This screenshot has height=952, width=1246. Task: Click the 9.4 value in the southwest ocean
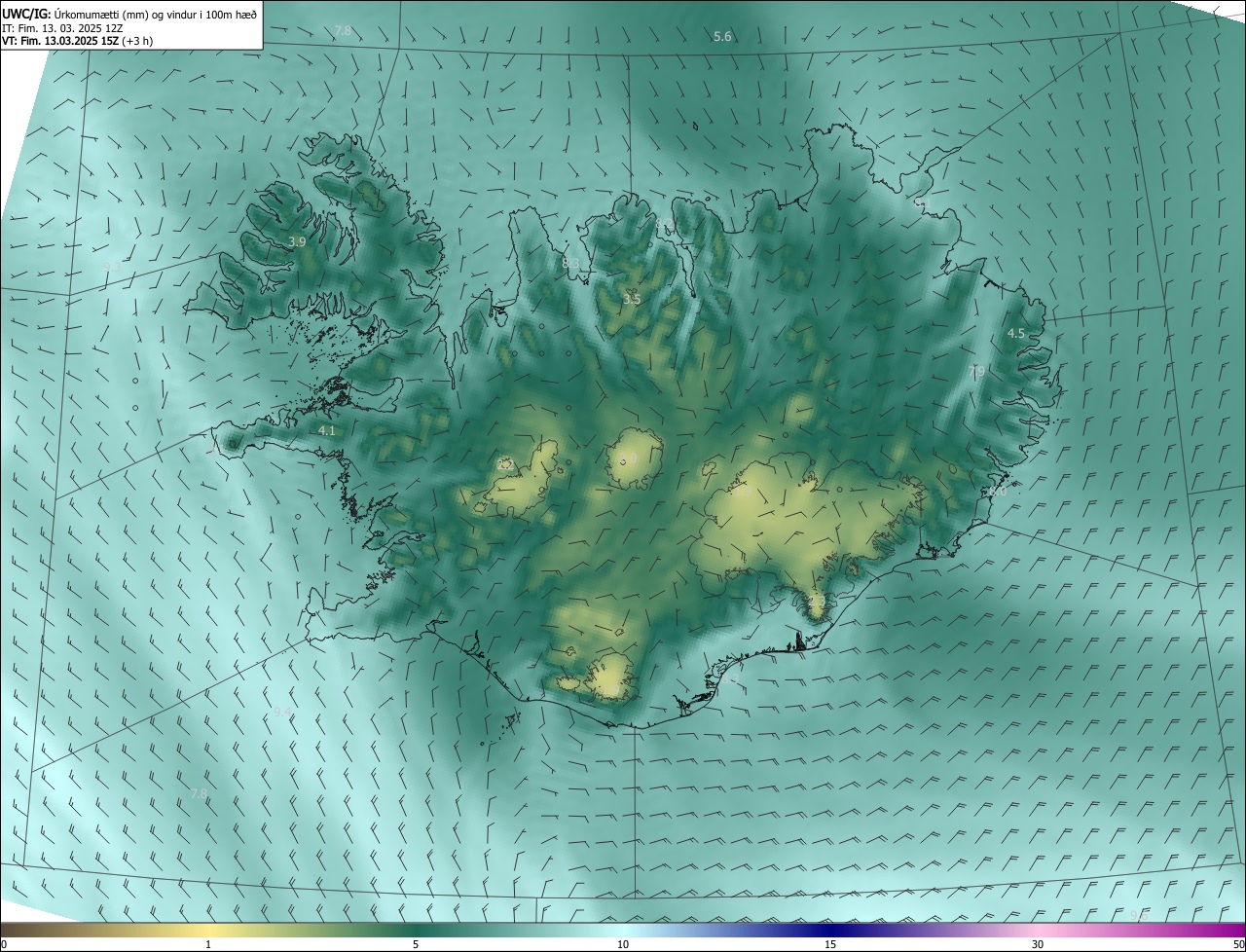point(282,713)
